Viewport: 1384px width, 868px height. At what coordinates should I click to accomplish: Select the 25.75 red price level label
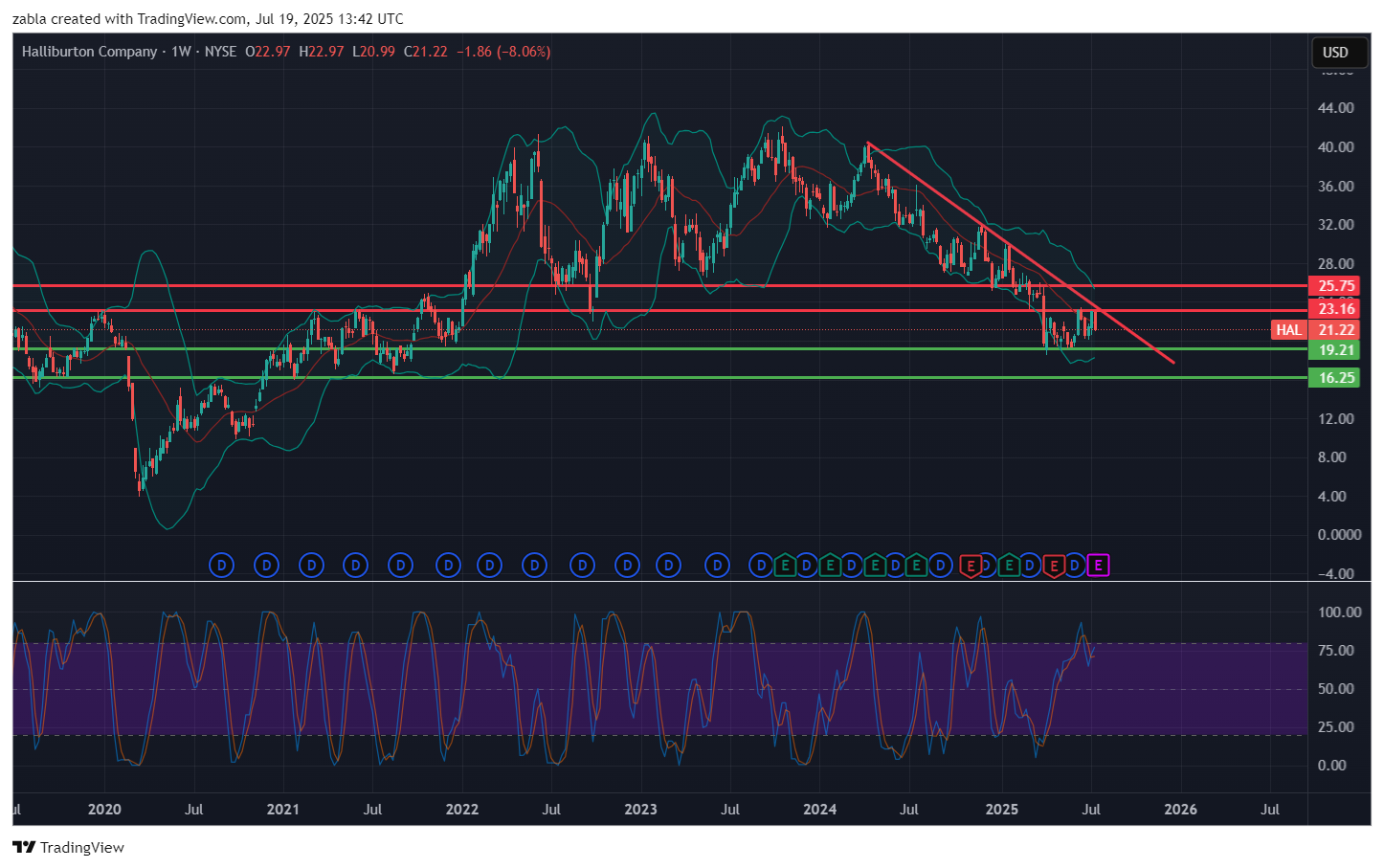(x=1336, y=285)
